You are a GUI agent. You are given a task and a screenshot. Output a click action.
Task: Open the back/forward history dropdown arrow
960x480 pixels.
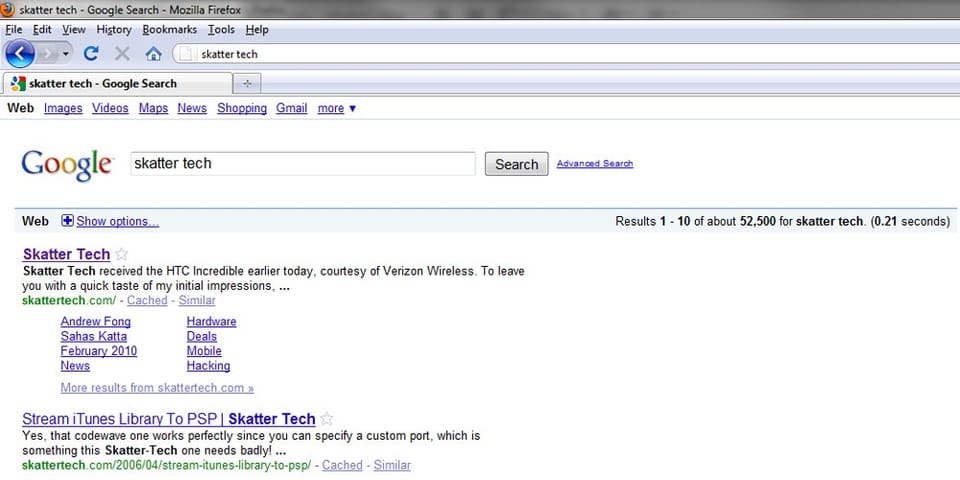coord(66,54)
